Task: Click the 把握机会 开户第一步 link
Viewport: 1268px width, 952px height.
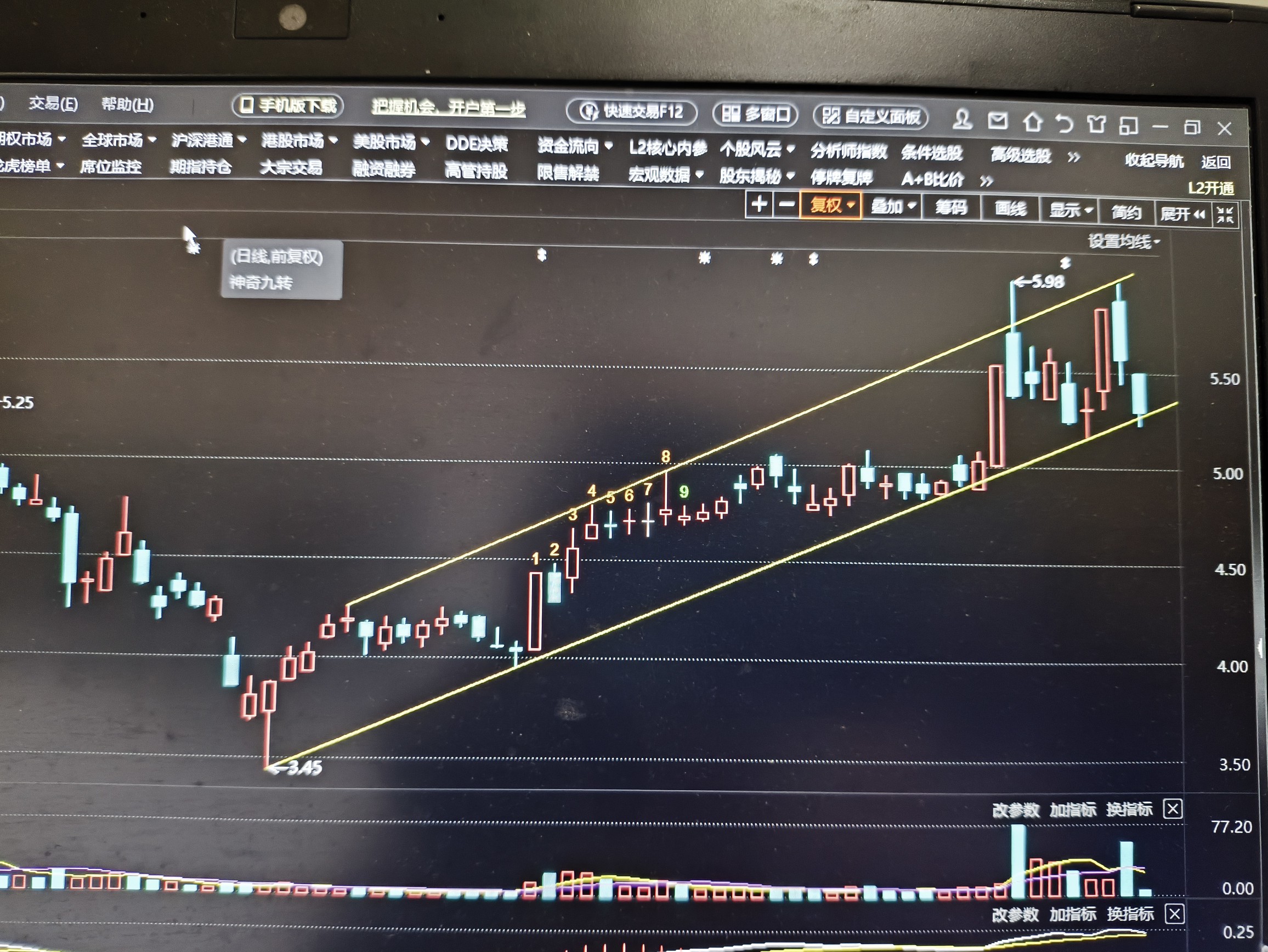Action: pyautogui.click(x=448, y=107)
